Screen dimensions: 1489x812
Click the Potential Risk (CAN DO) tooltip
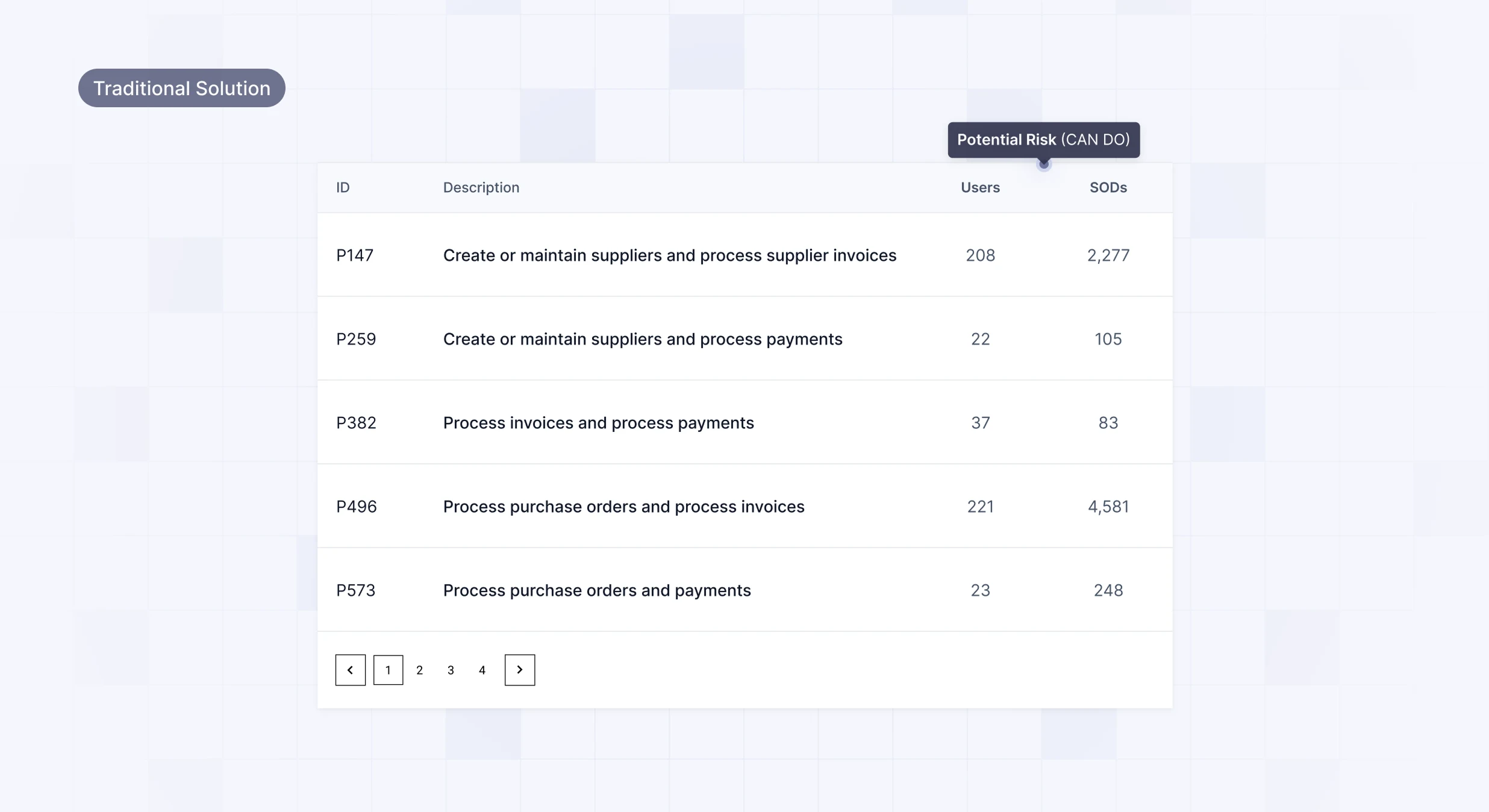pos(1043,140)
